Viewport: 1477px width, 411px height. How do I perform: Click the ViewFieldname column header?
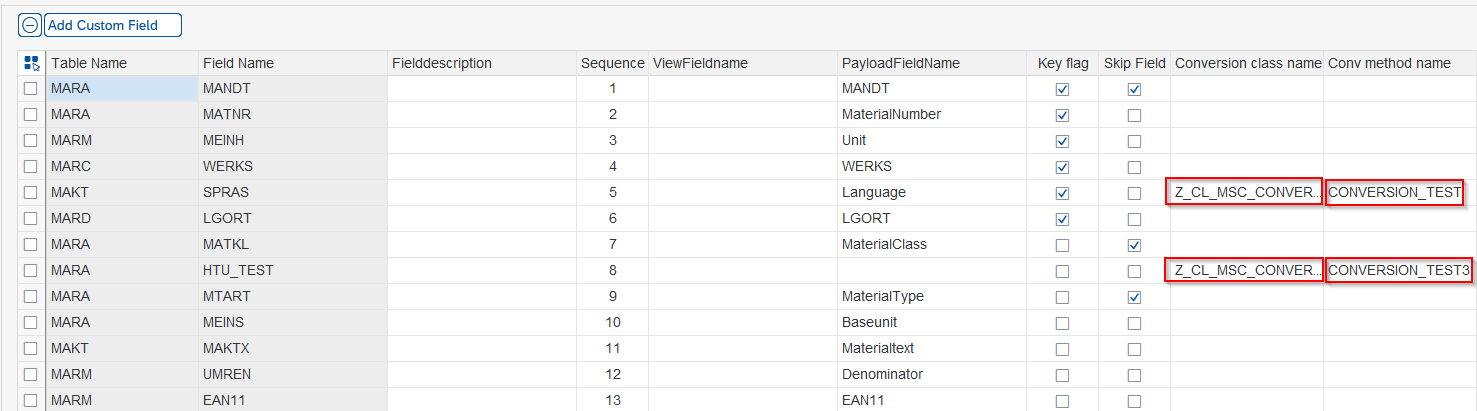(x=743, y=63)
